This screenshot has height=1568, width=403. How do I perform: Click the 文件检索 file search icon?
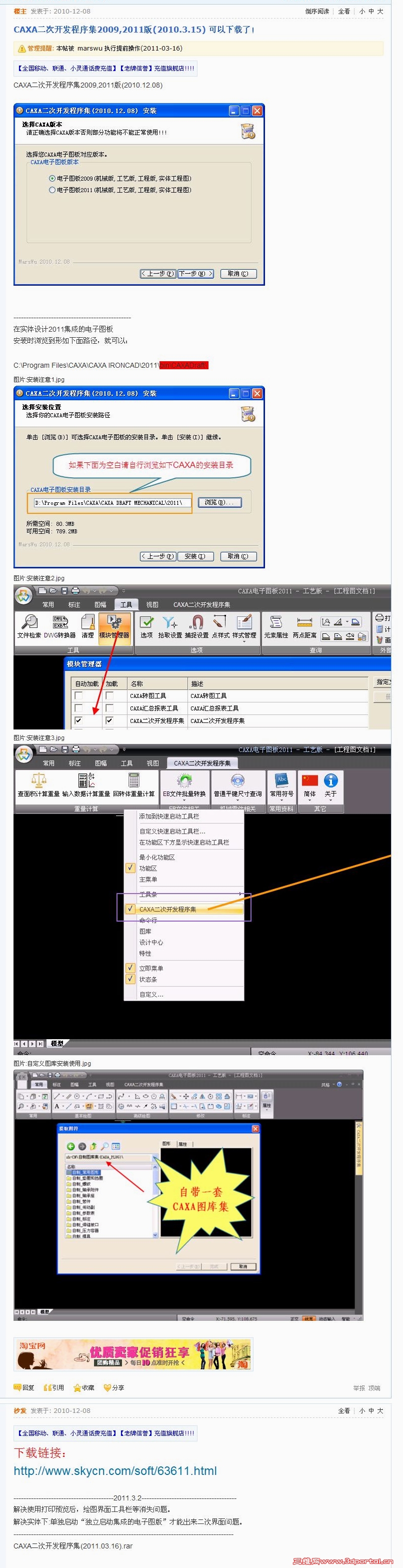coord(29,622)
